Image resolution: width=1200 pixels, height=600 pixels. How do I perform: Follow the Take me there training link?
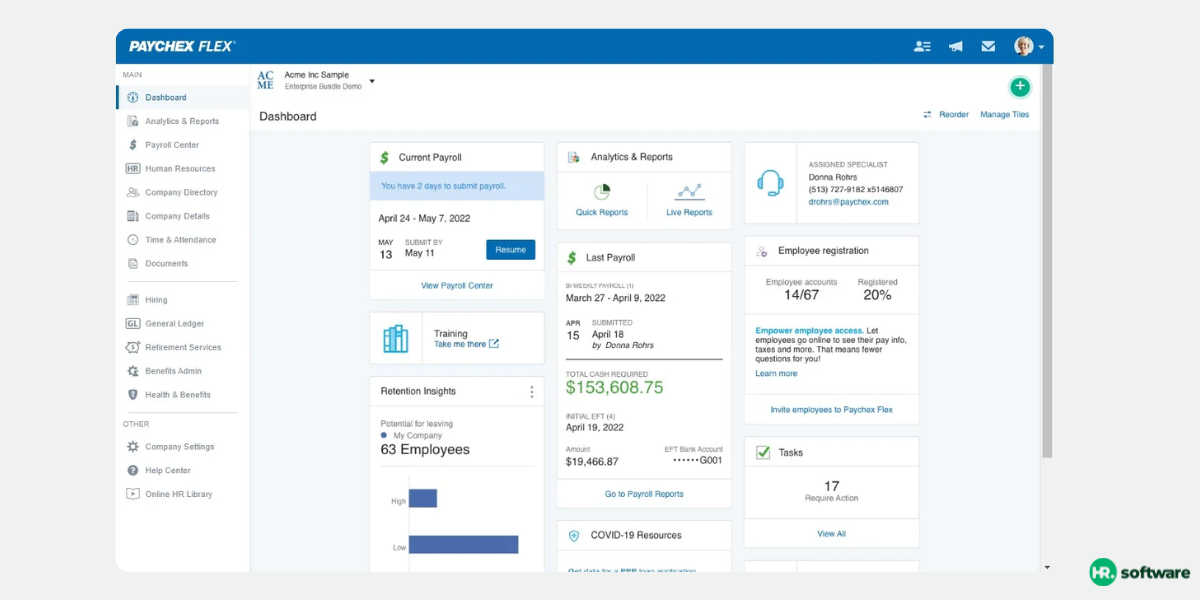pyautogui.click(x=466, y=344)
